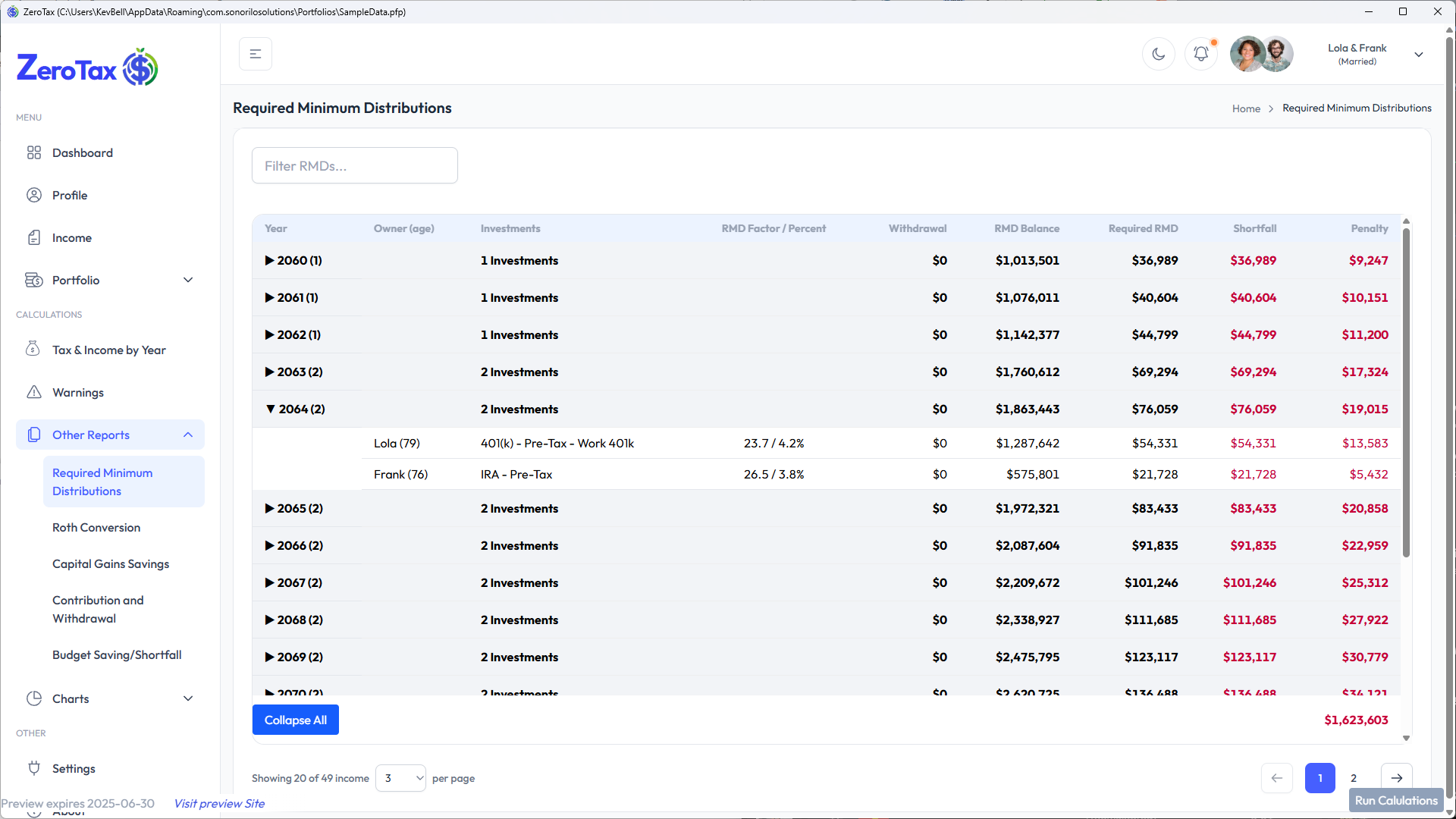Select Capital Gains Savings report

click(111, 563)
